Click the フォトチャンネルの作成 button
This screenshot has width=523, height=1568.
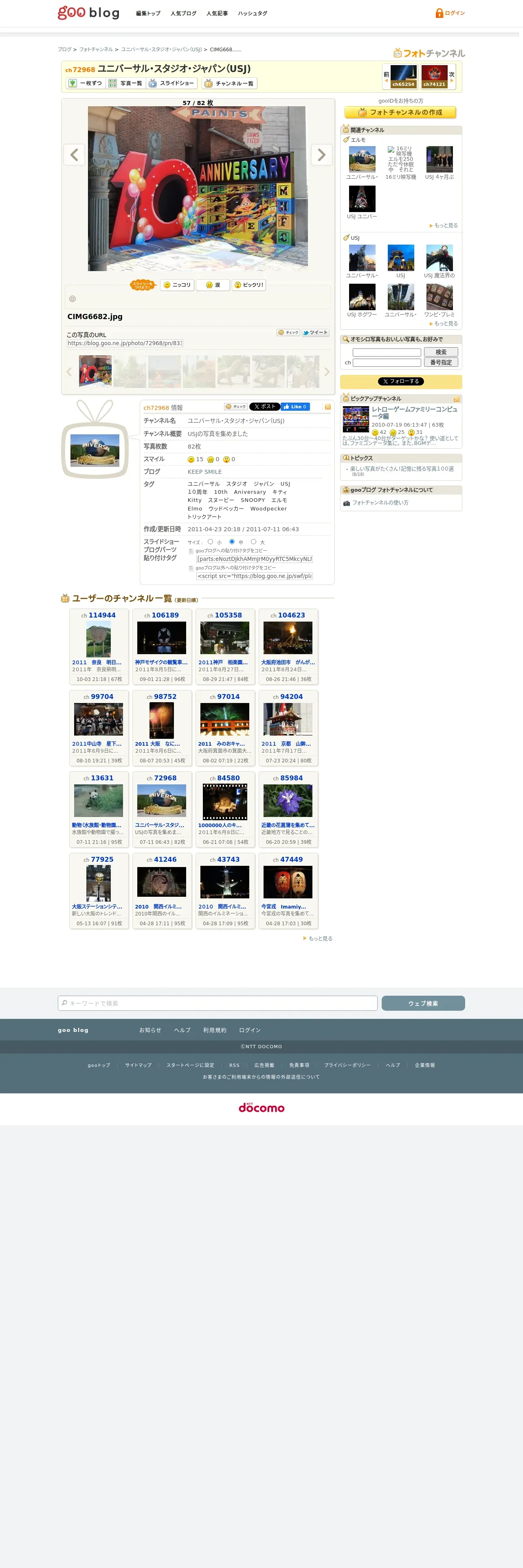click(x=400, y=113)
